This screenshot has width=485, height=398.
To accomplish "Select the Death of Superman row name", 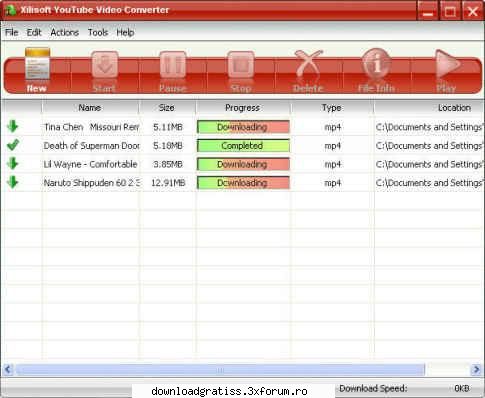I will coord(92,146).
